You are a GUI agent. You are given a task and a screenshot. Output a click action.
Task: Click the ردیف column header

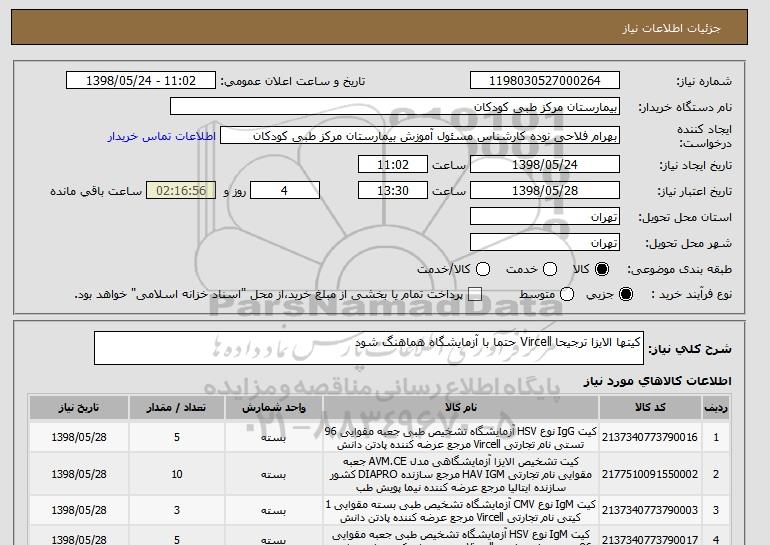point(715,408)
